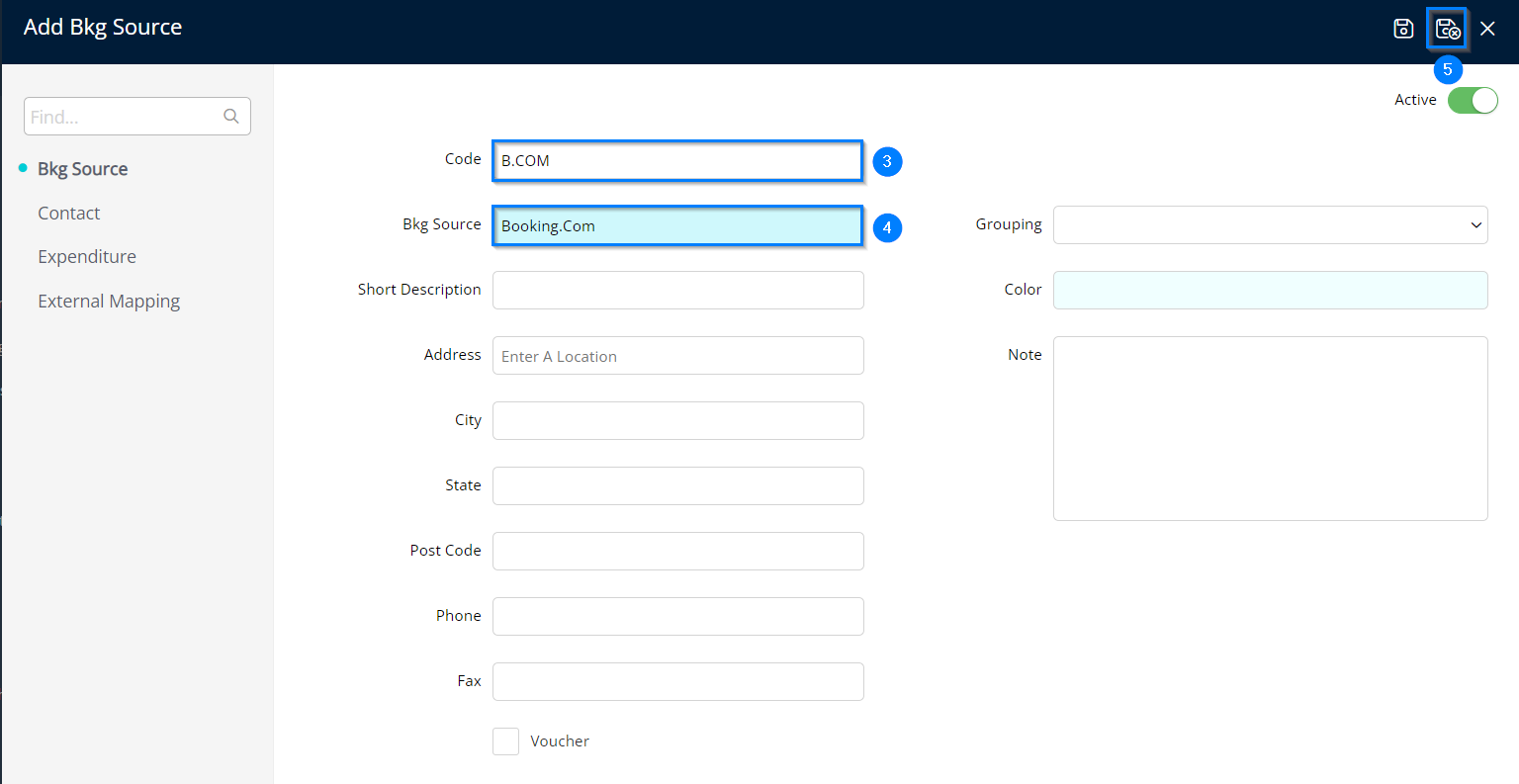The width and height of the screenshot is (1519, 784).
Task: Select the Post Code field
Action: coord(677,551)
